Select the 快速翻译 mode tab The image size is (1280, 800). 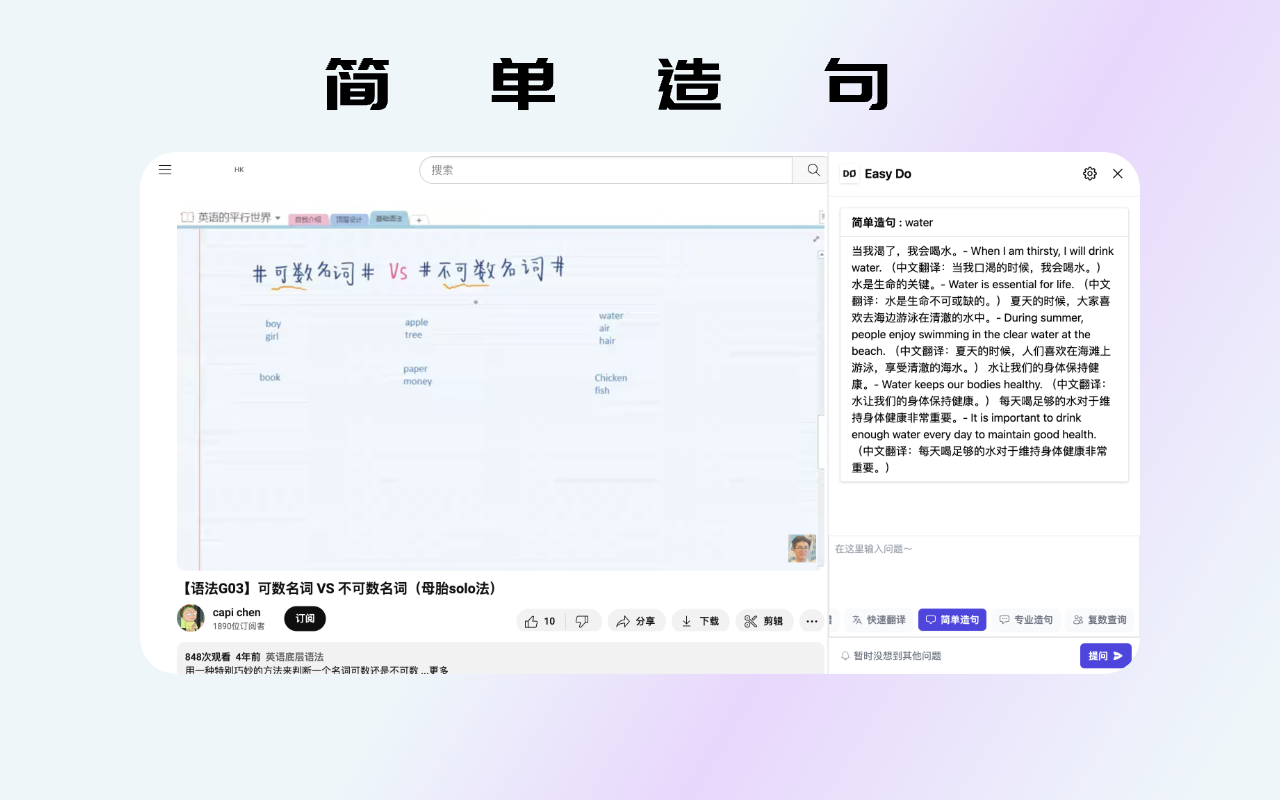(879, 620)
